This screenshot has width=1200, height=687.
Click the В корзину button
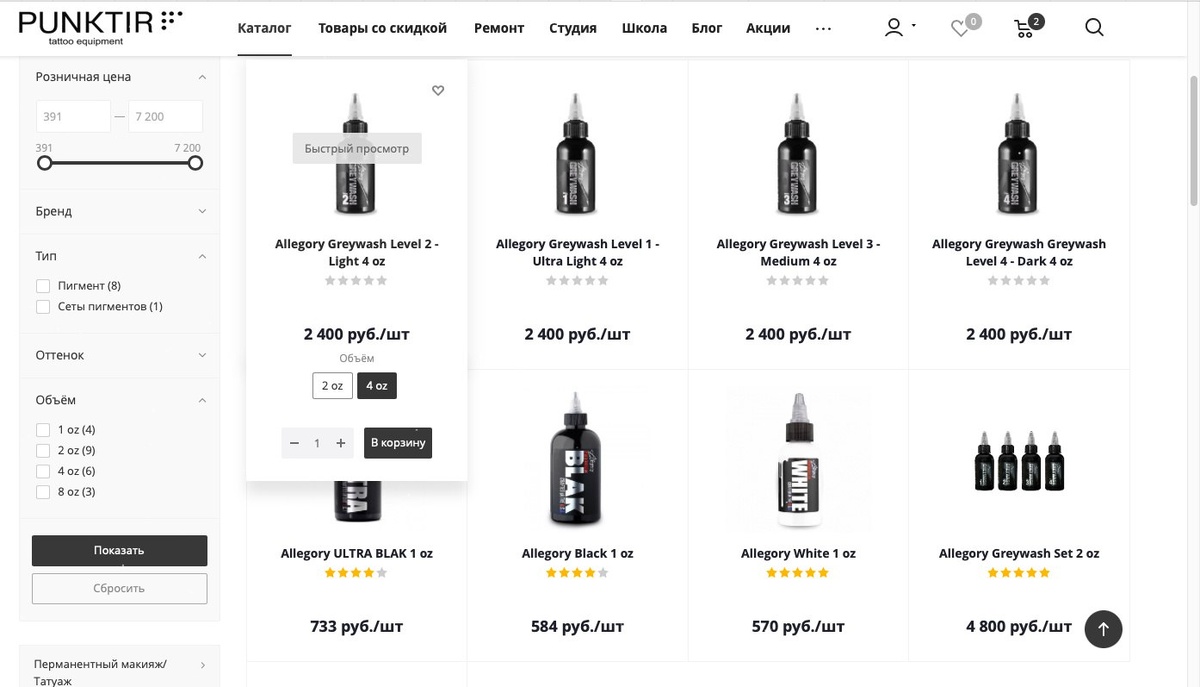[x=398, y=443]
